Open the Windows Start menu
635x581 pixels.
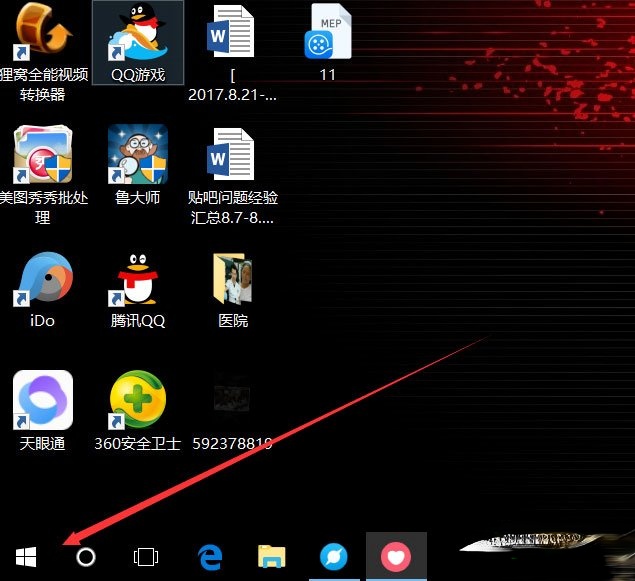(26, 557)
